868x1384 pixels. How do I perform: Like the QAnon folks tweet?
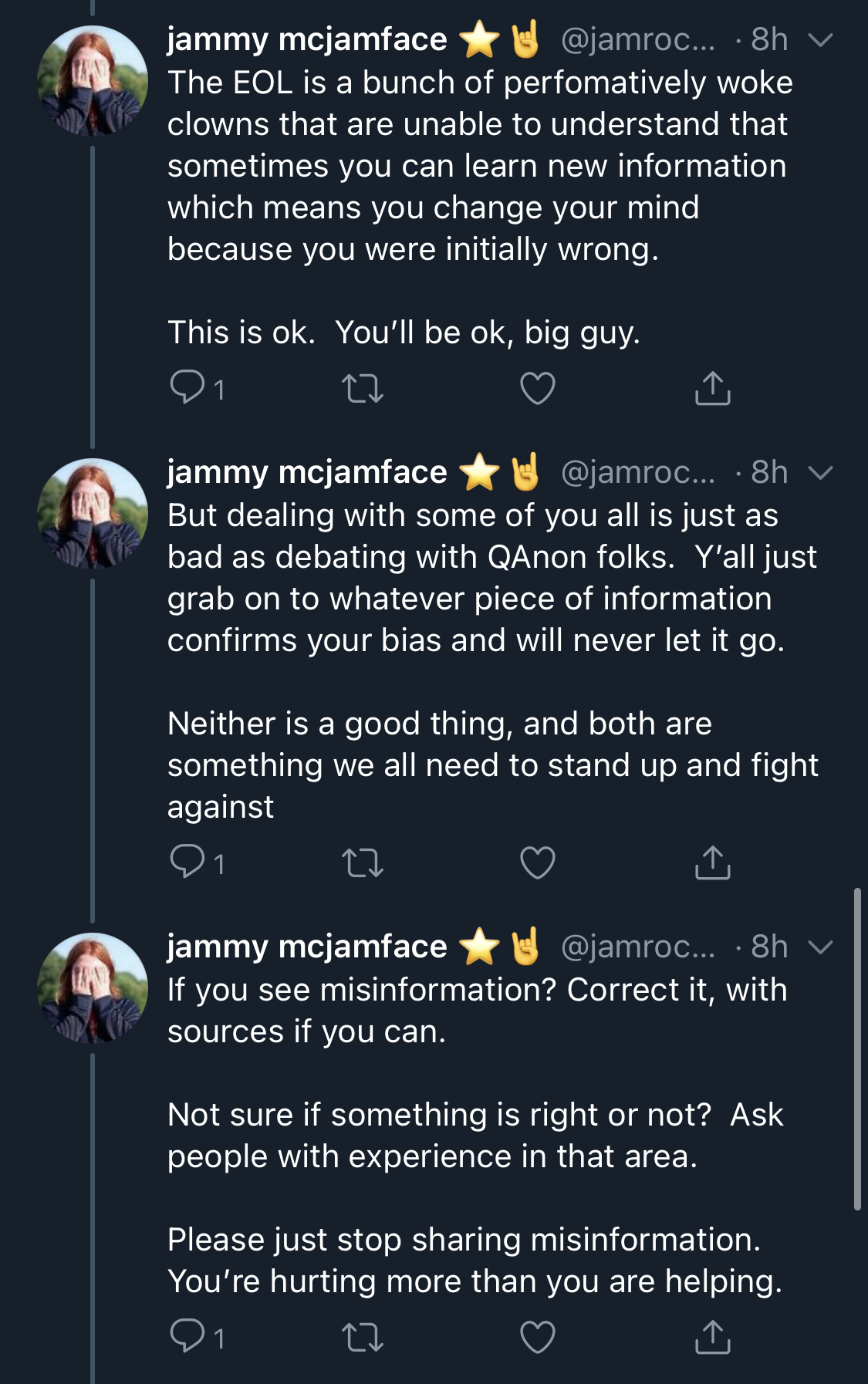click(538, 862)
